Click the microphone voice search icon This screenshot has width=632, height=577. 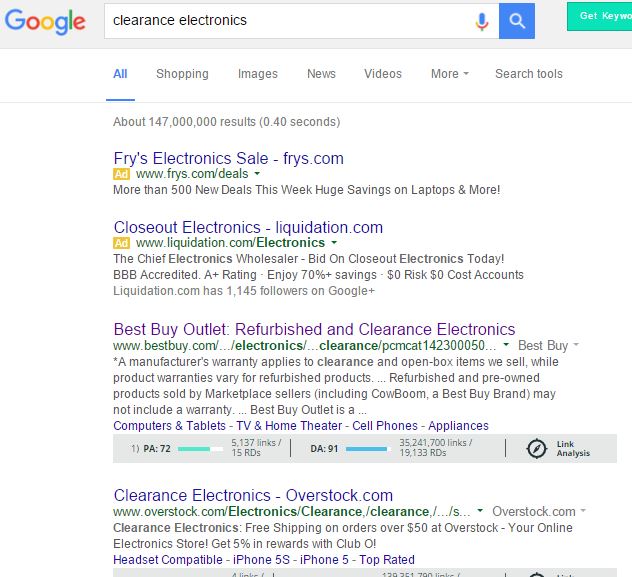(x=482, y=21)
